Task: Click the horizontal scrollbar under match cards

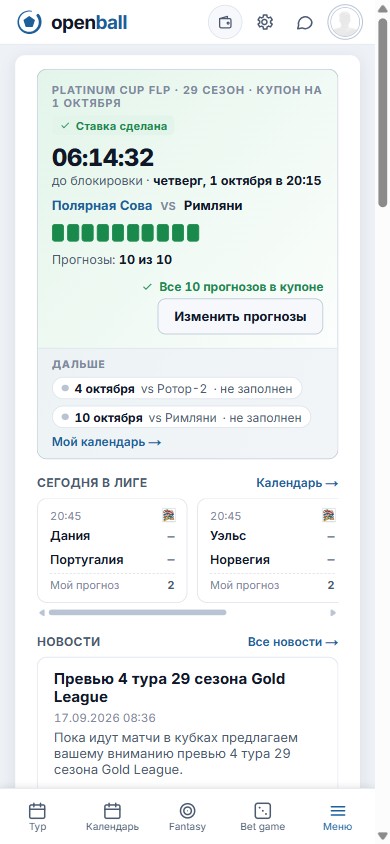Action: 137,613
